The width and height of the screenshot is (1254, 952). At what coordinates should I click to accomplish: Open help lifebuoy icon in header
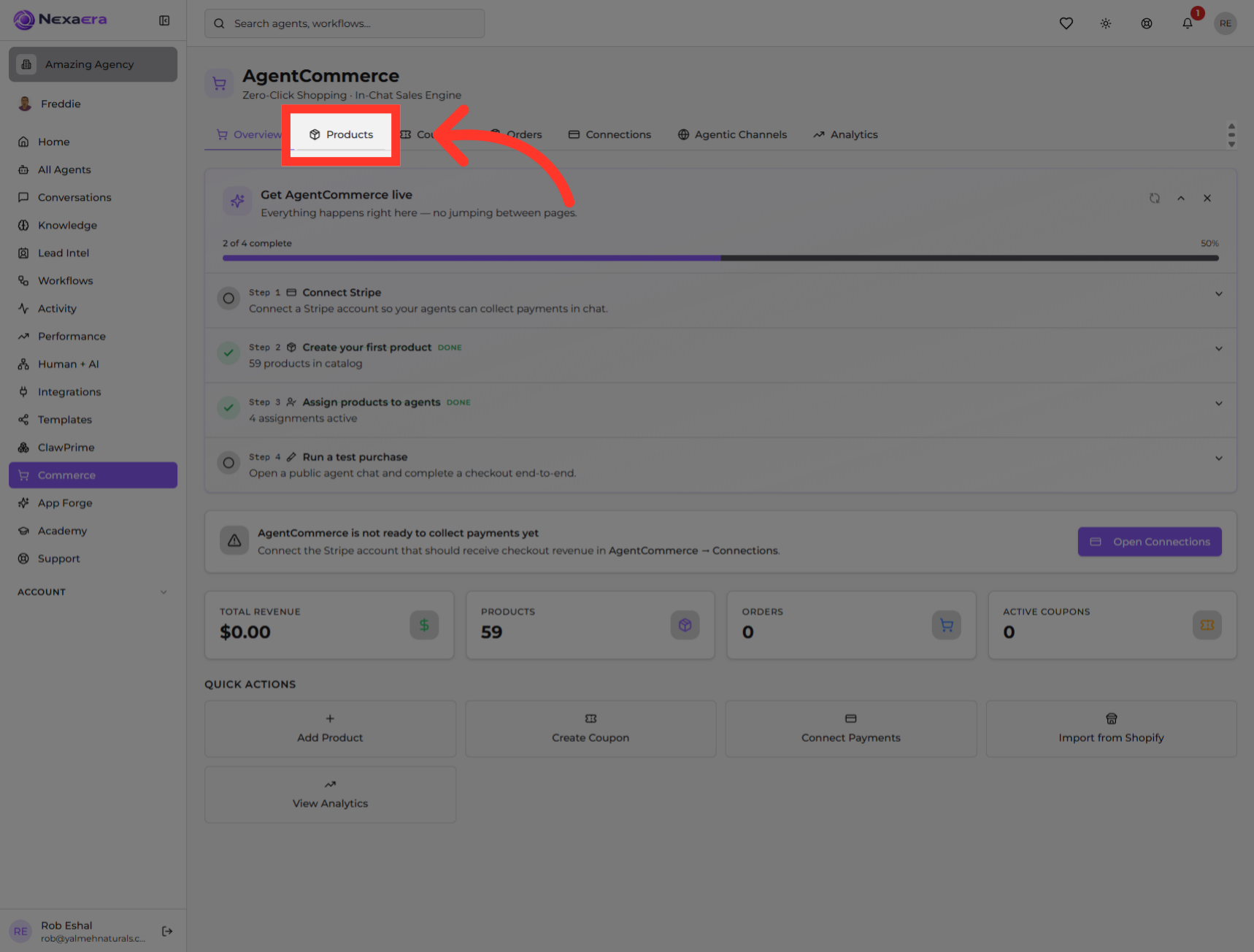click(x=1147, y=23)
